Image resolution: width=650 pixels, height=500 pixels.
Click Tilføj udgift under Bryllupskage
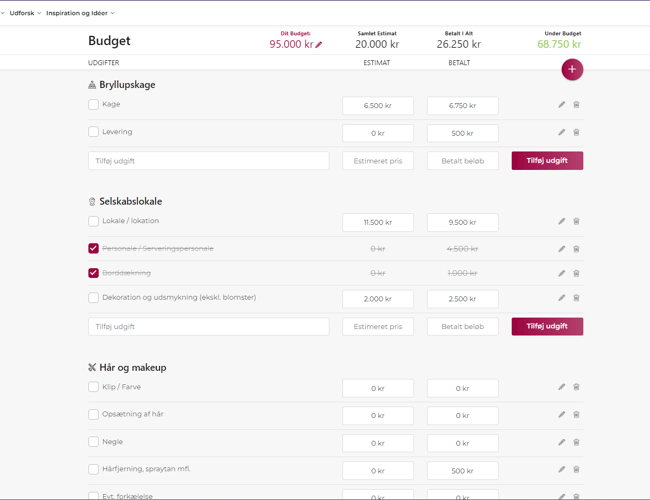click(547, 160)
